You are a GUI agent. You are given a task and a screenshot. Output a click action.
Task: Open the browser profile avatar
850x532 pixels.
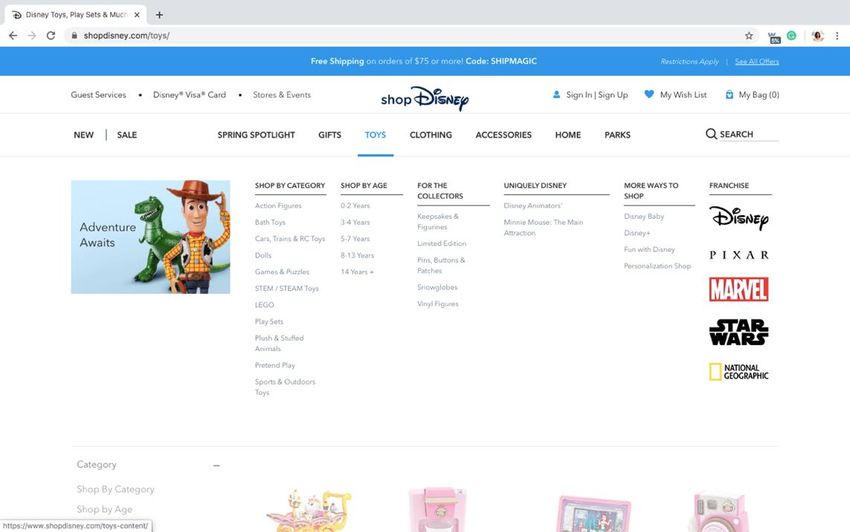click(817, 36)
